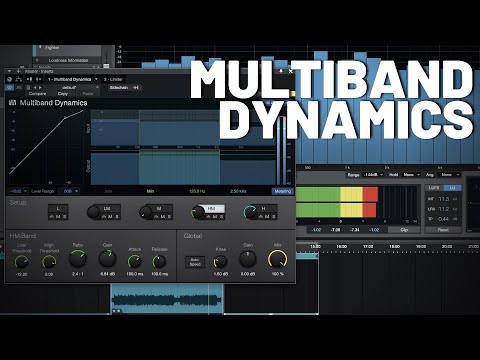Click the preset save icon before the arrows

(x=29, y=87)
